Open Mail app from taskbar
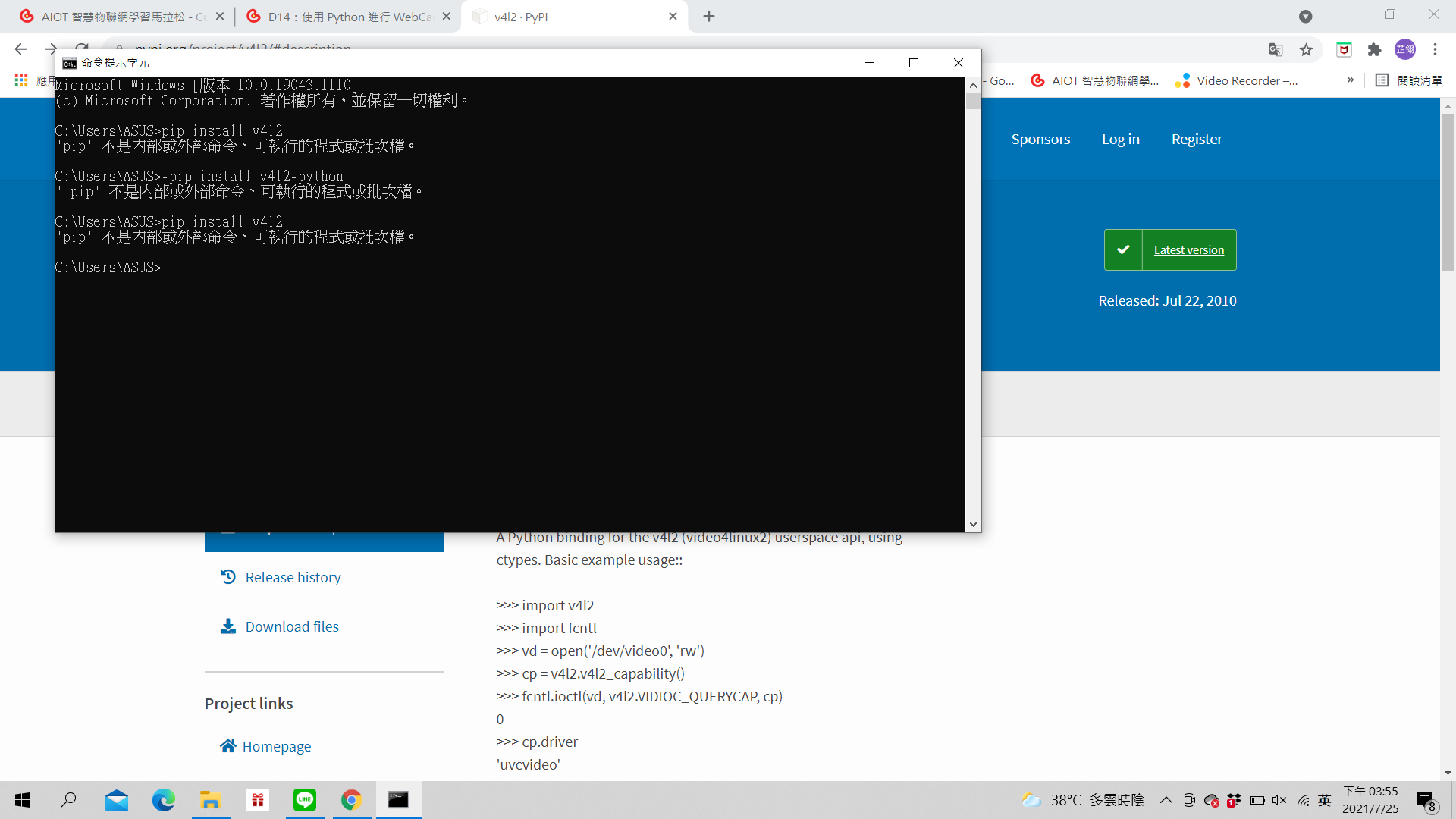The height and width of the screenshot is (819, 1456). (x=117, y=800)
